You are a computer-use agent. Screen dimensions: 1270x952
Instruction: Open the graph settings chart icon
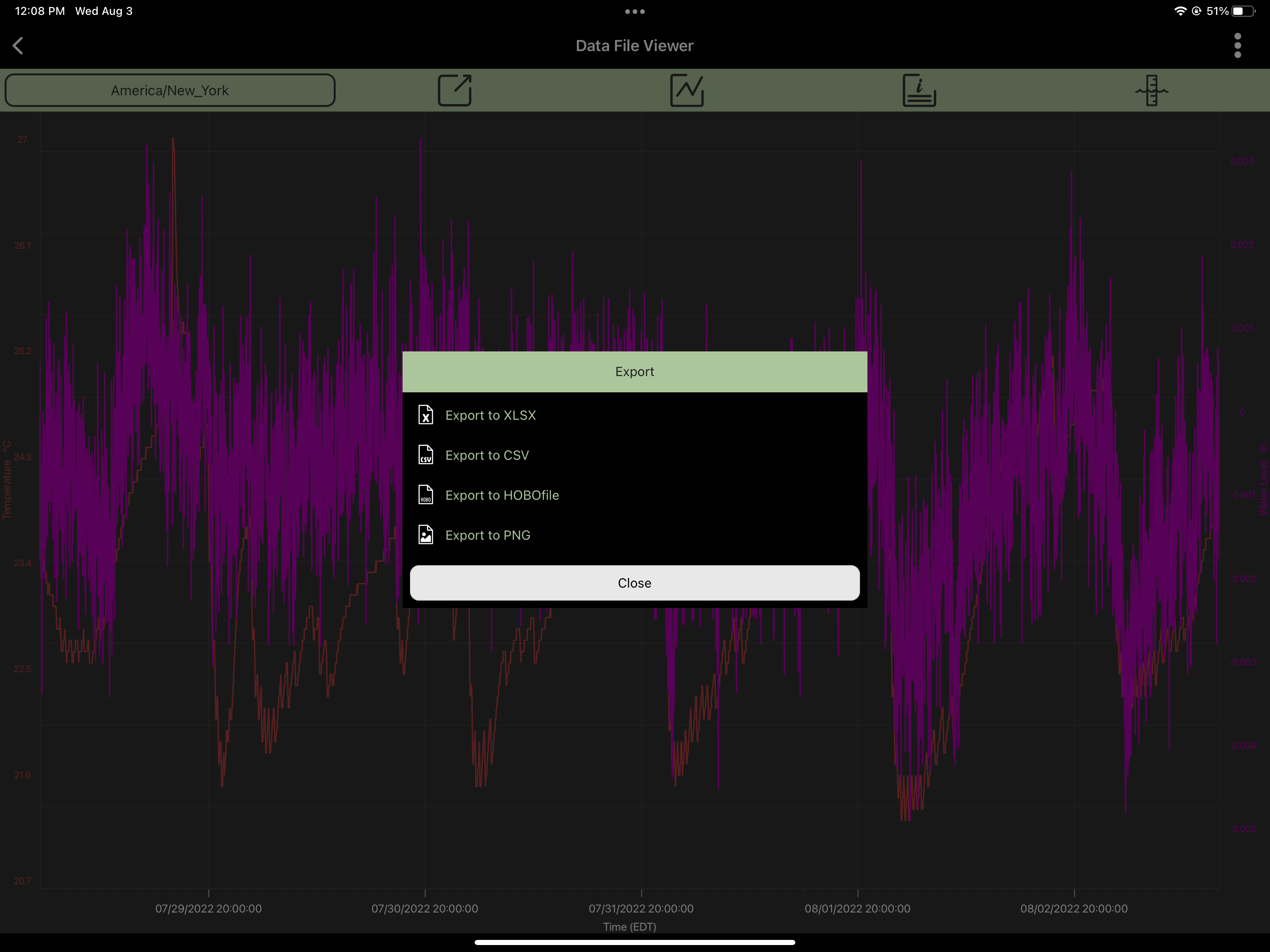click(687, 90)
